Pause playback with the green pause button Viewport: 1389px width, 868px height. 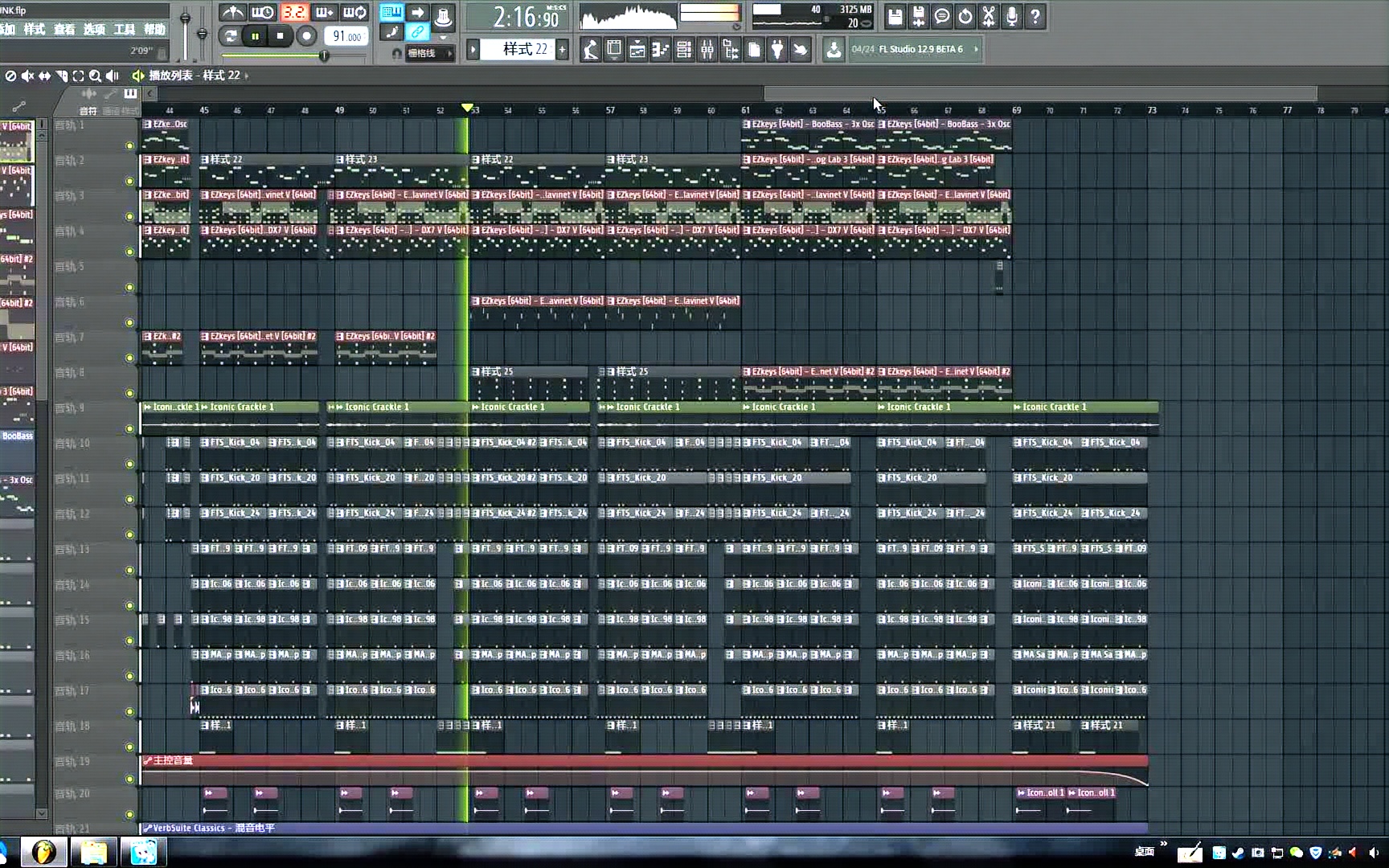point(255,35)
